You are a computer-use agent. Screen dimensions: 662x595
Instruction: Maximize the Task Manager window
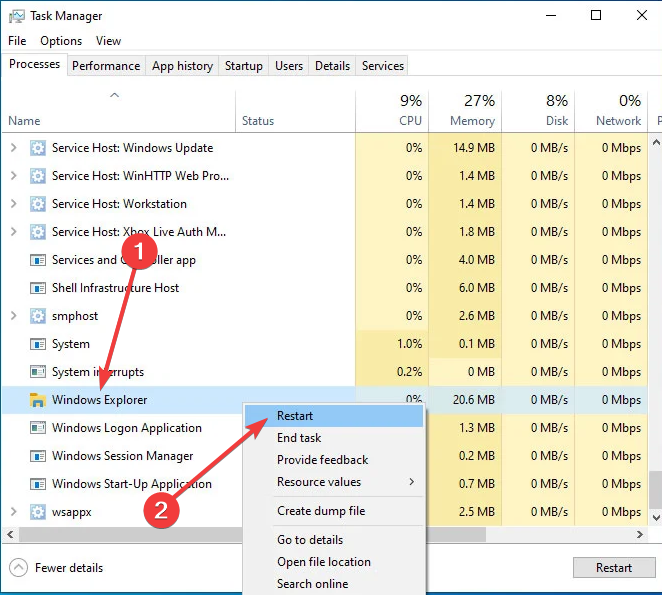pos(596,16)
